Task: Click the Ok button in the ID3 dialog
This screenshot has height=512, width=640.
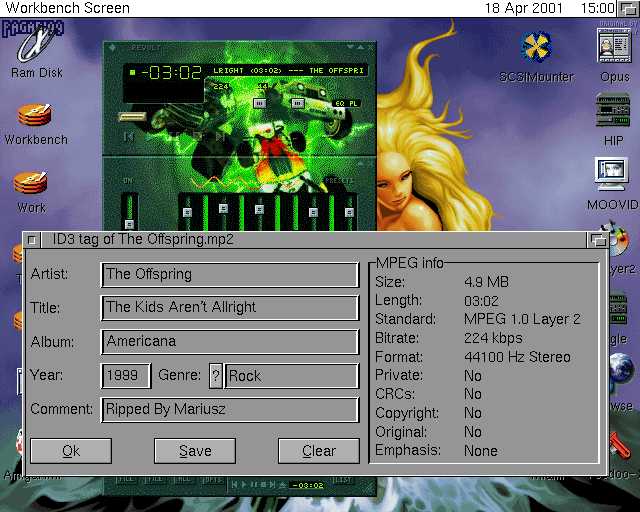Action: 71,451
